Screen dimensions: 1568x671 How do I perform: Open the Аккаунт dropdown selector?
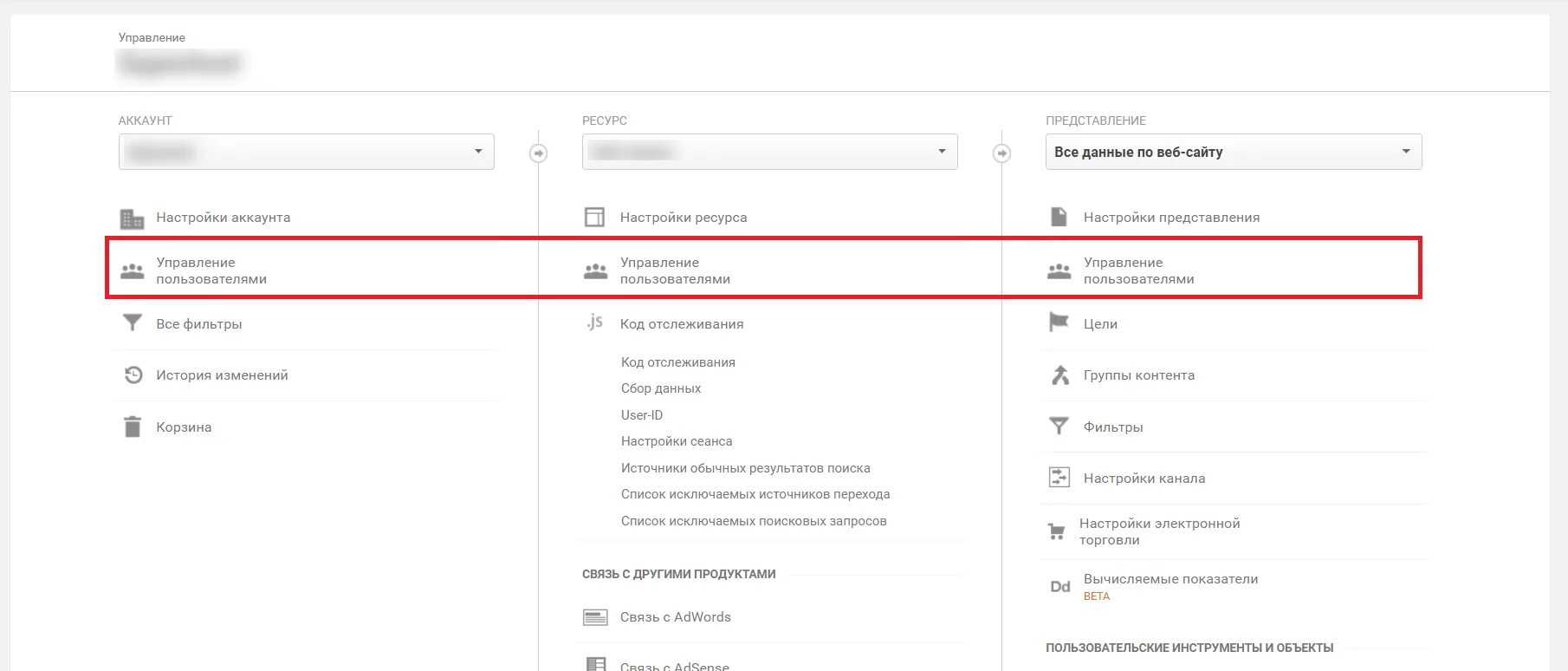tap(307, 152)
